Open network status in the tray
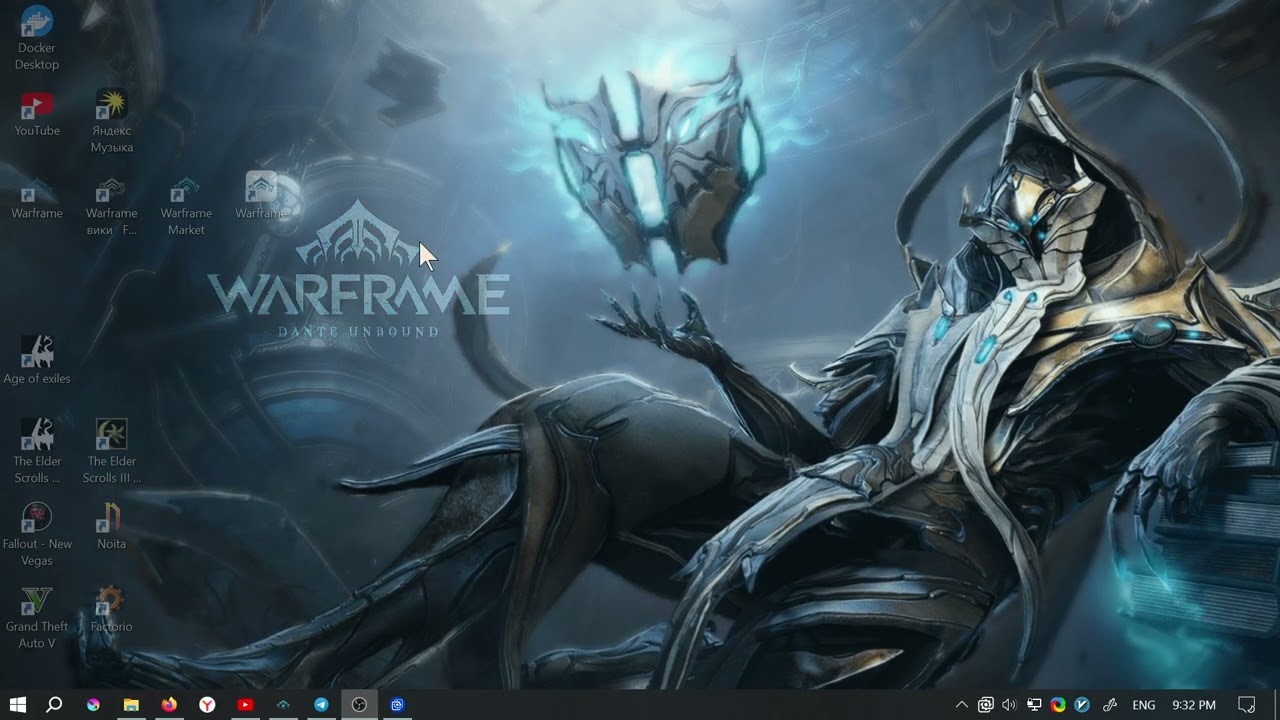This screenshot has height=720, width=1280. 1034,705
